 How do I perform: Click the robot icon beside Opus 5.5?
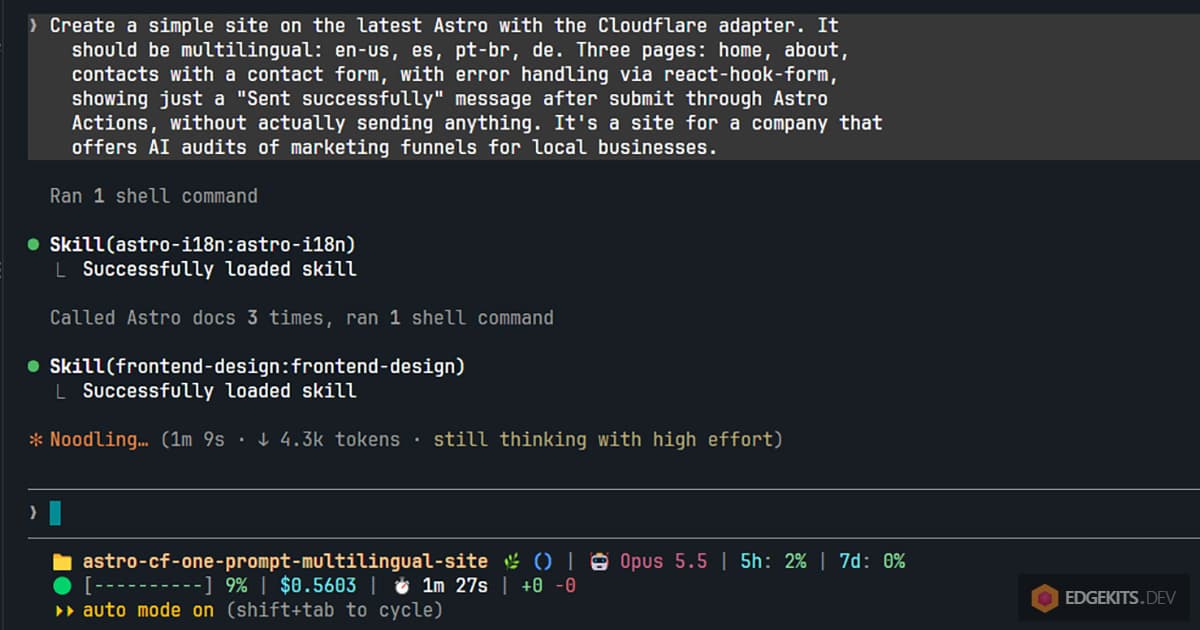pos(599,562)
